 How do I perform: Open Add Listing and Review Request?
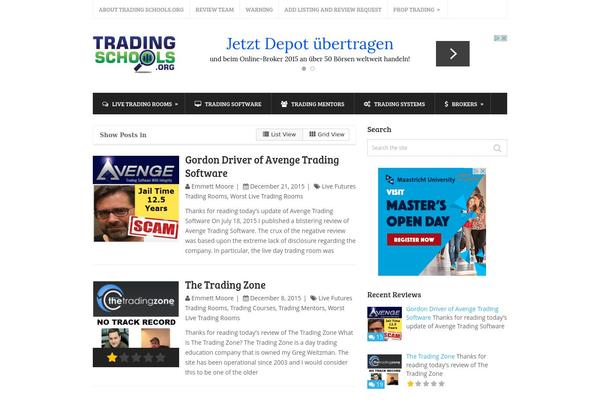click(333, 10)
